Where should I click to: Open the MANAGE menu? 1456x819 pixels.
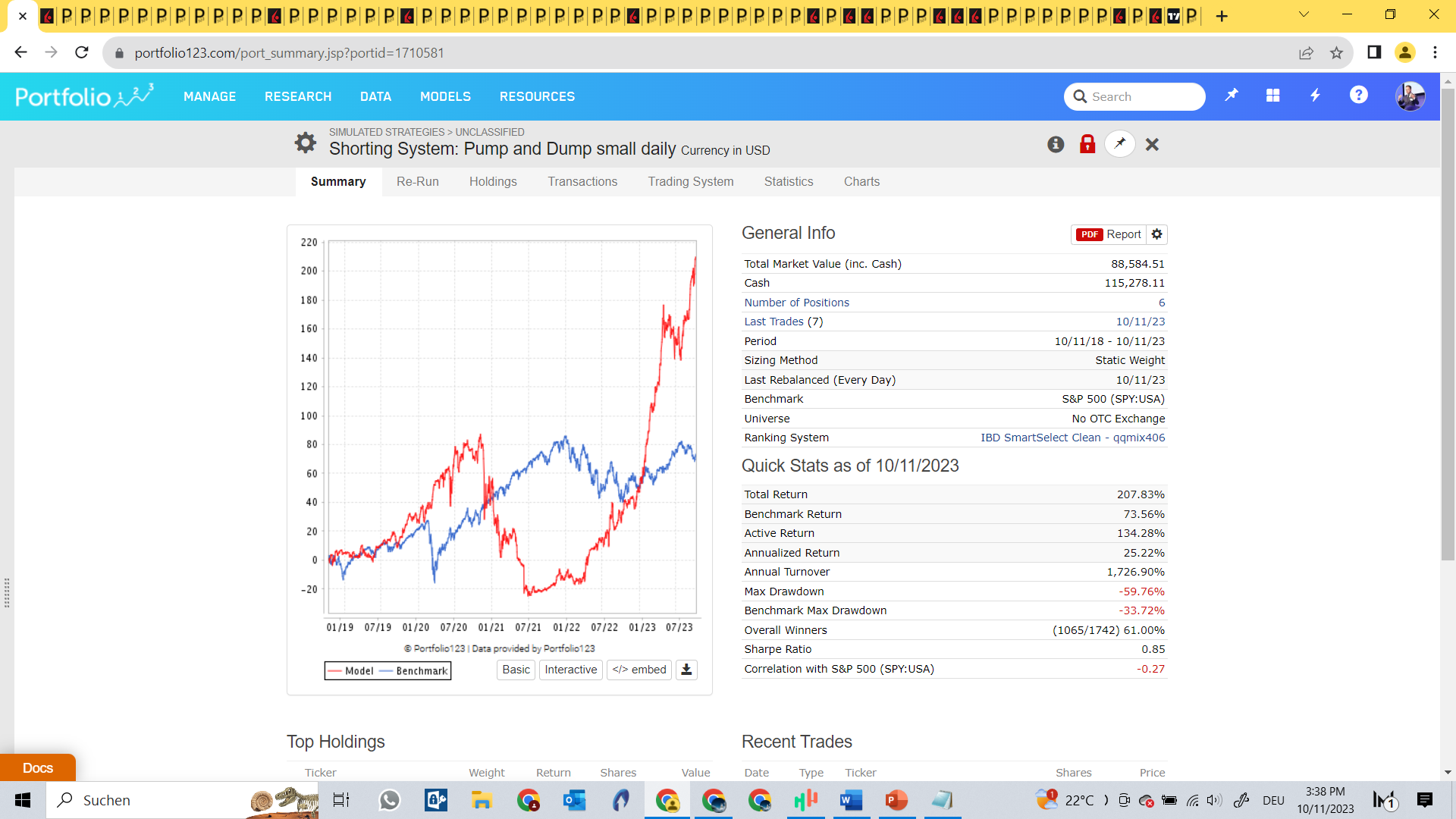pos(209,96)
